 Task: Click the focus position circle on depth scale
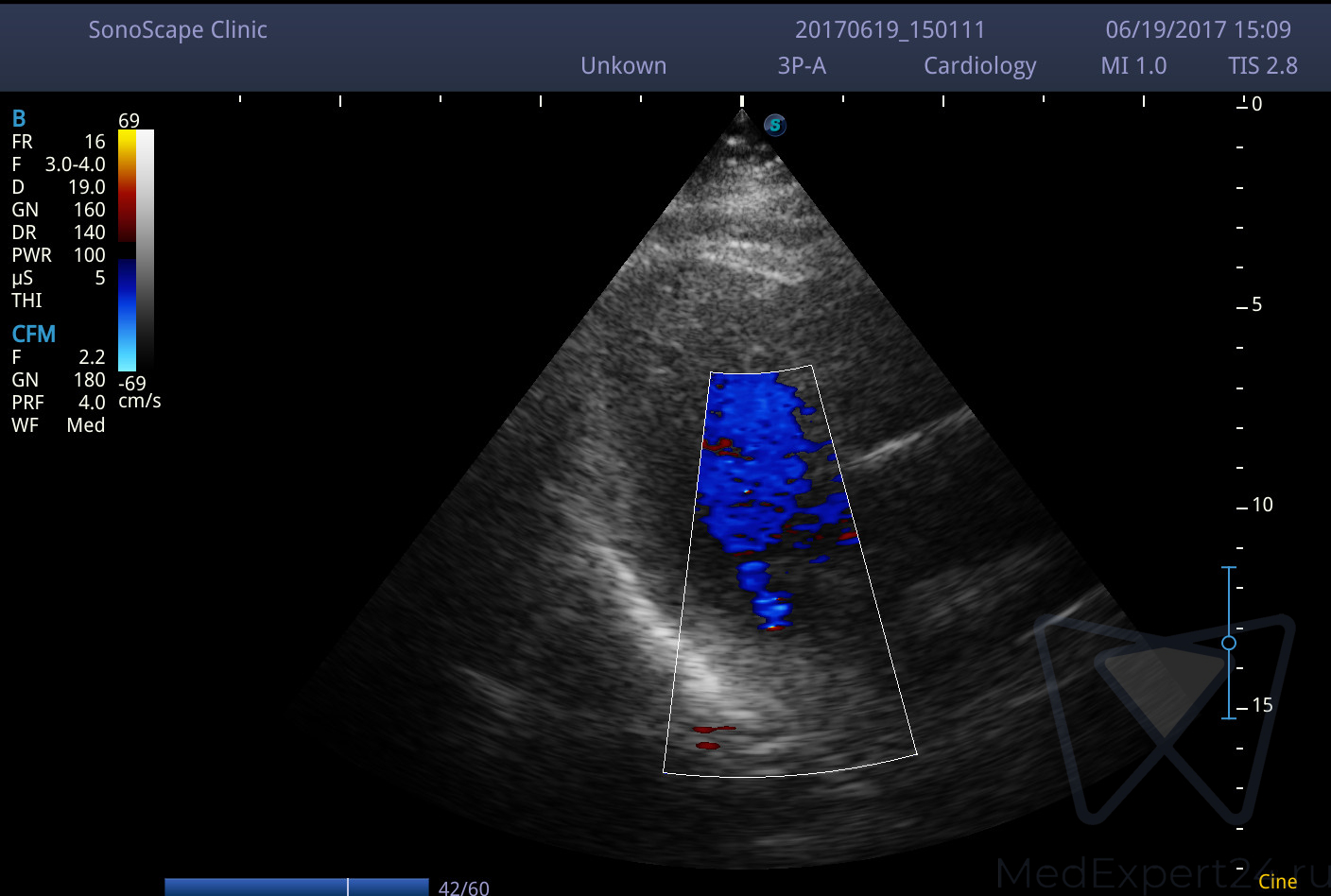click(x=1229, y=643)
